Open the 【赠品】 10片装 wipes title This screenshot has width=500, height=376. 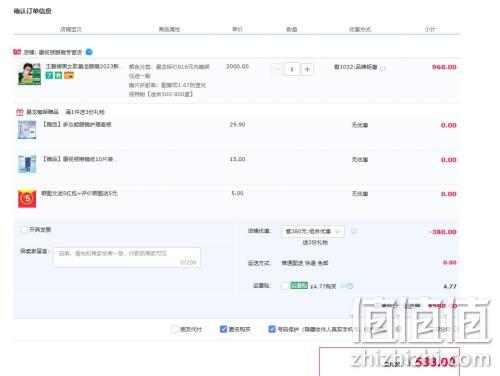79,159
